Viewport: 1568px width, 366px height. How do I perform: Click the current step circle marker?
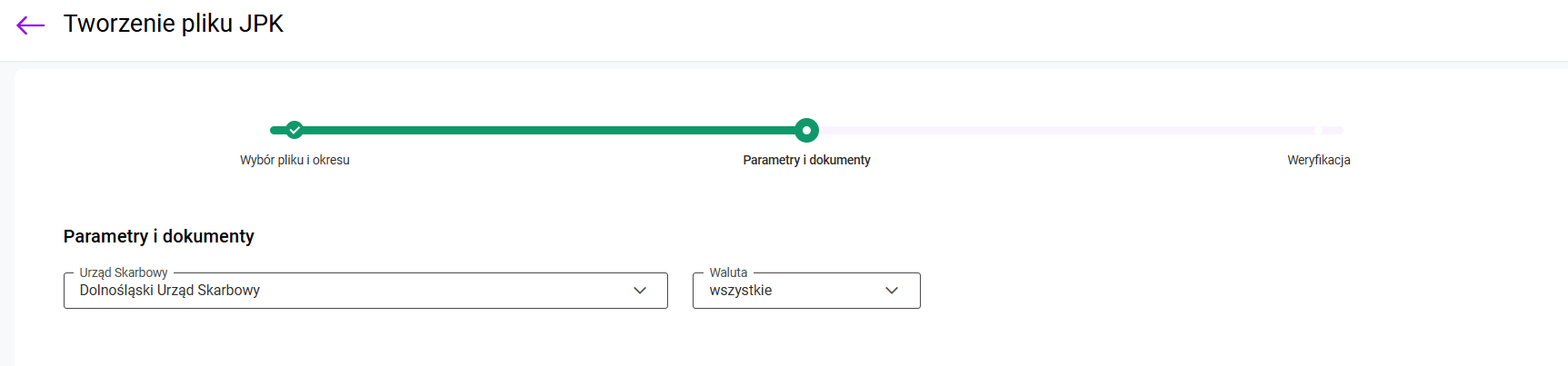(806, 130)
